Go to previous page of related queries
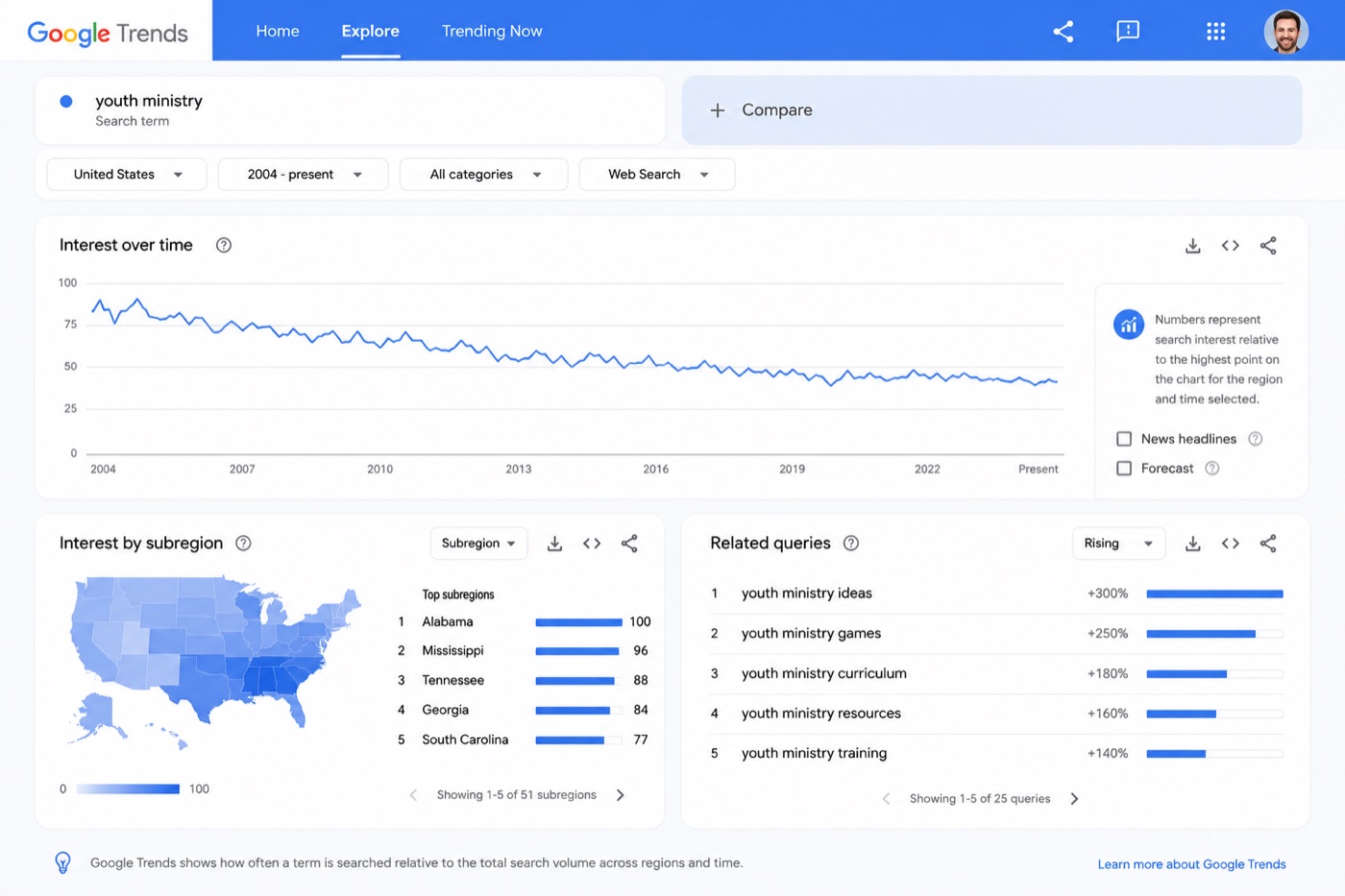This screenshot has width=1345, height=896. [x=886, y=799]
